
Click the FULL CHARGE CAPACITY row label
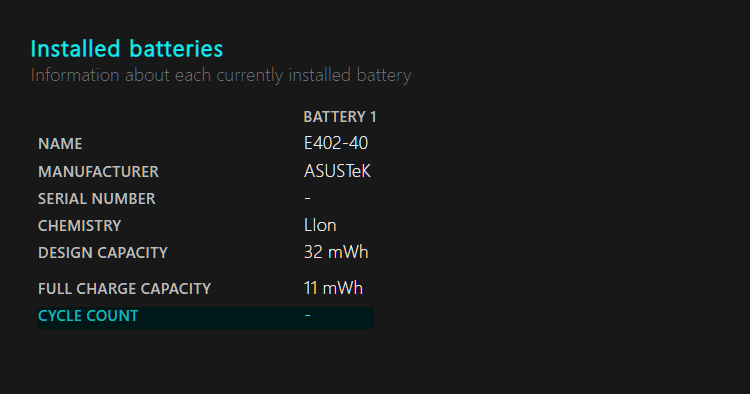[124, 289]
